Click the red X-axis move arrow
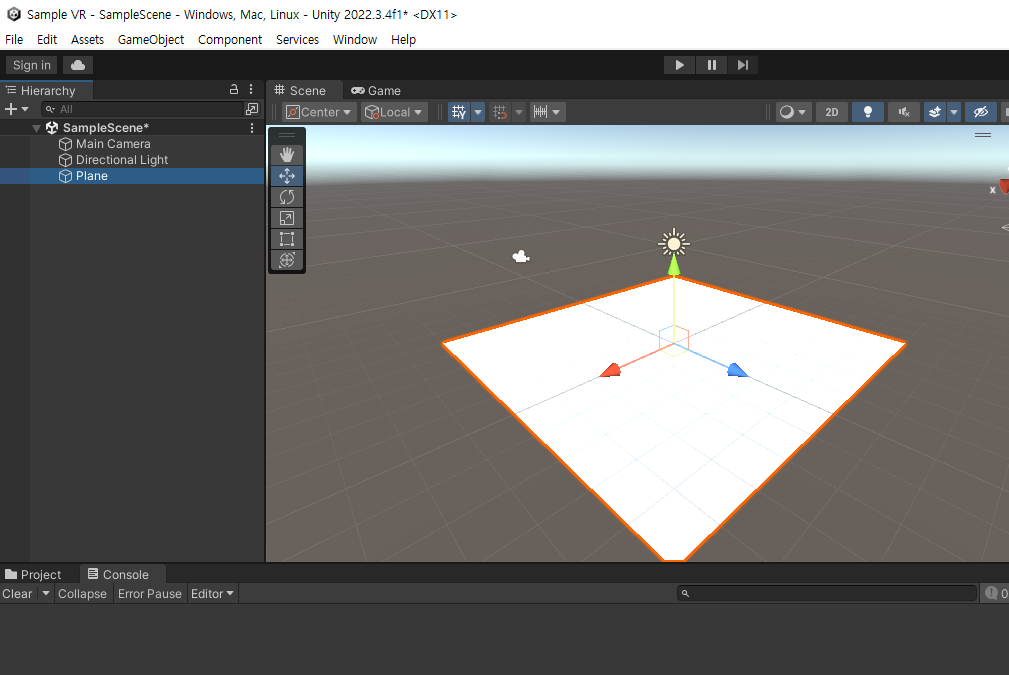The image size is (1009, 675). coord(610,370)
